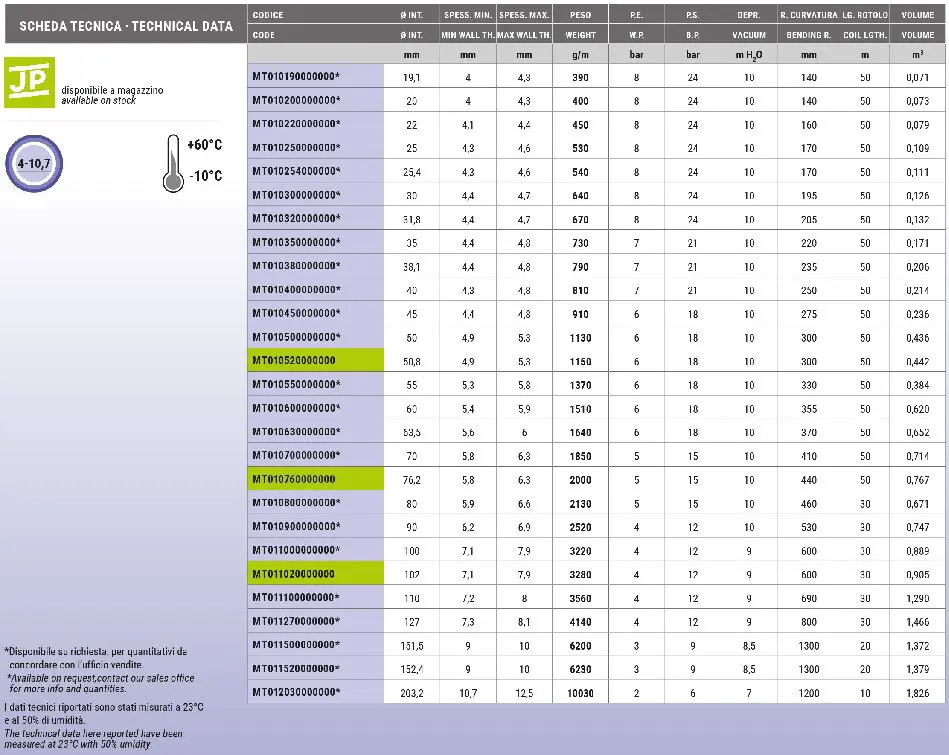Image resolution: width=949 pixels, height=755 pixels.
Task: Click the +60°C maximum temperature label
Action: (205, 145)
